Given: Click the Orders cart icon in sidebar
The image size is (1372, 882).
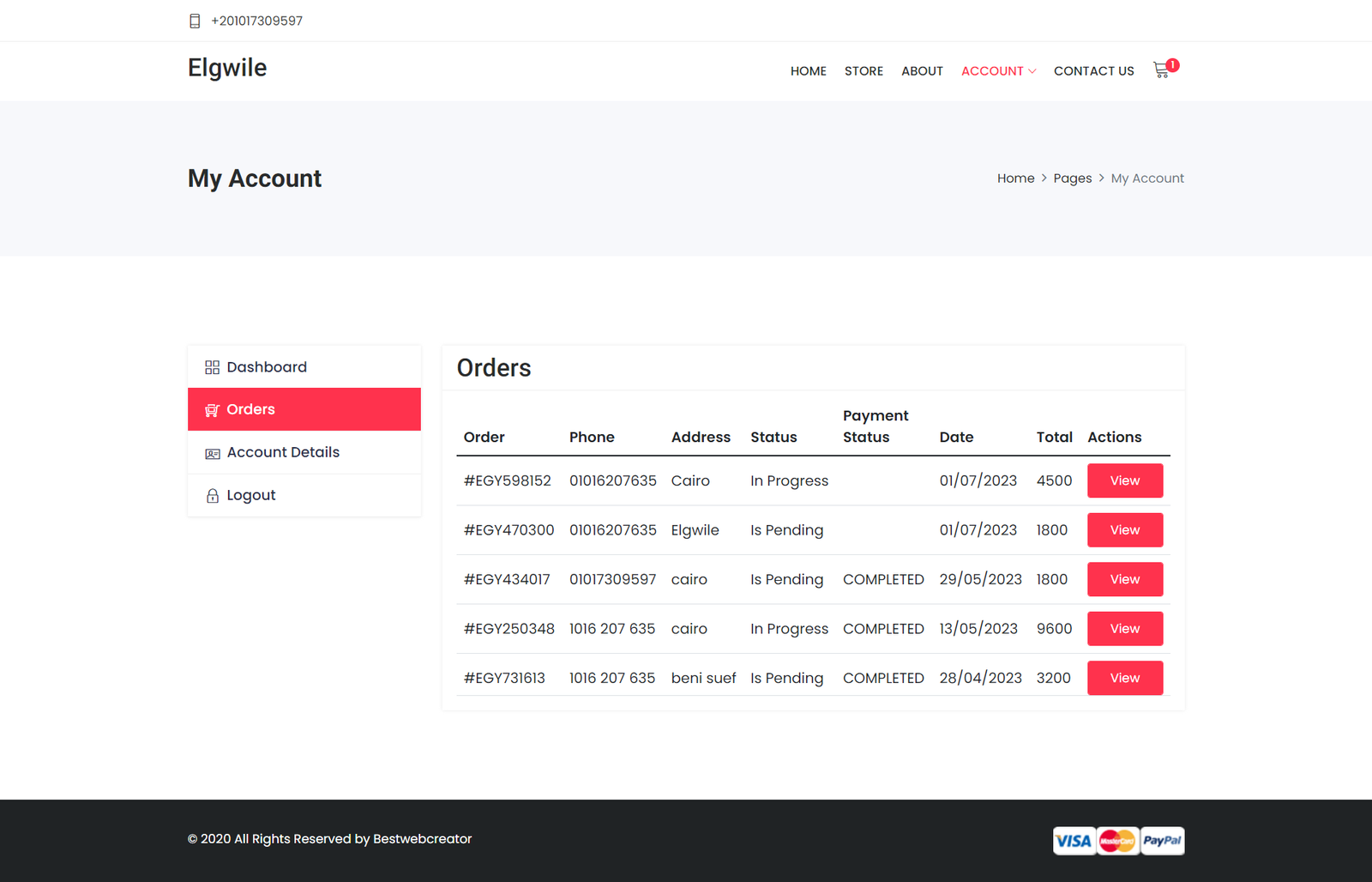Looking at the screenshot, I should pyautogui.click(x=212, y=410).
